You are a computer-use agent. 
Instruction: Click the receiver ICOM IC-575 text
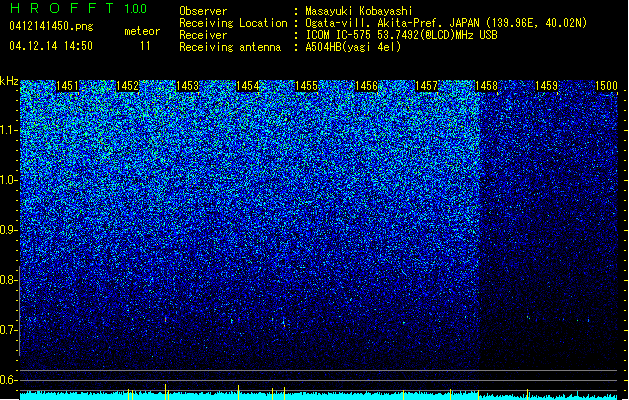(x=401, y=35)
